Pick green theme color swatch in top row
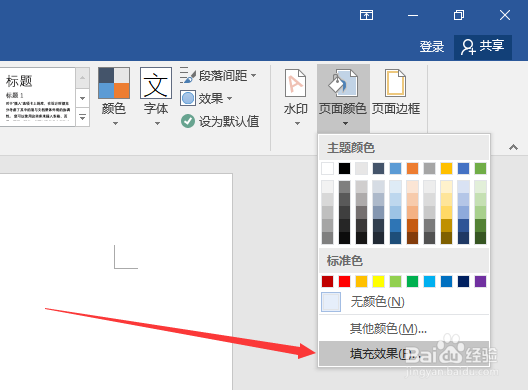Screen dimensions: 528x390 tap(481, 168)
